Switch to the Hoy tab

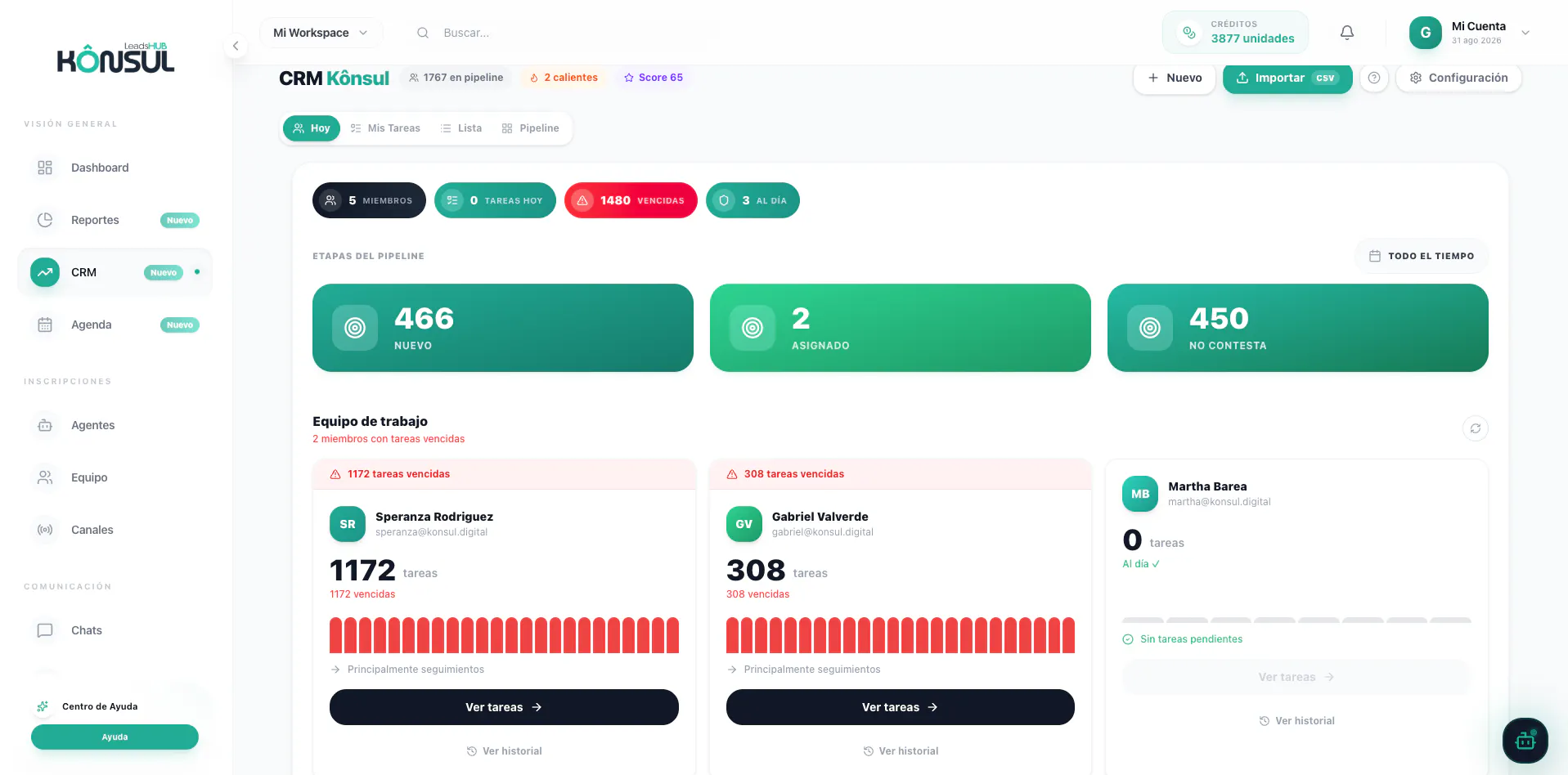pyautogui.click(x=312, y=128)
